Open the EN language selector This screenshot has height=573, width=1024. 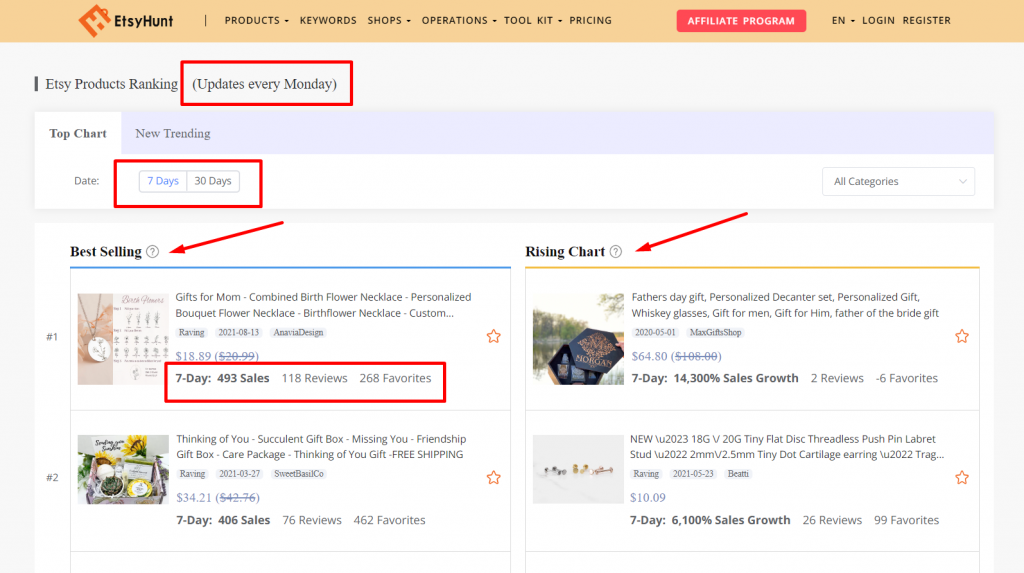tap(842, 20)
